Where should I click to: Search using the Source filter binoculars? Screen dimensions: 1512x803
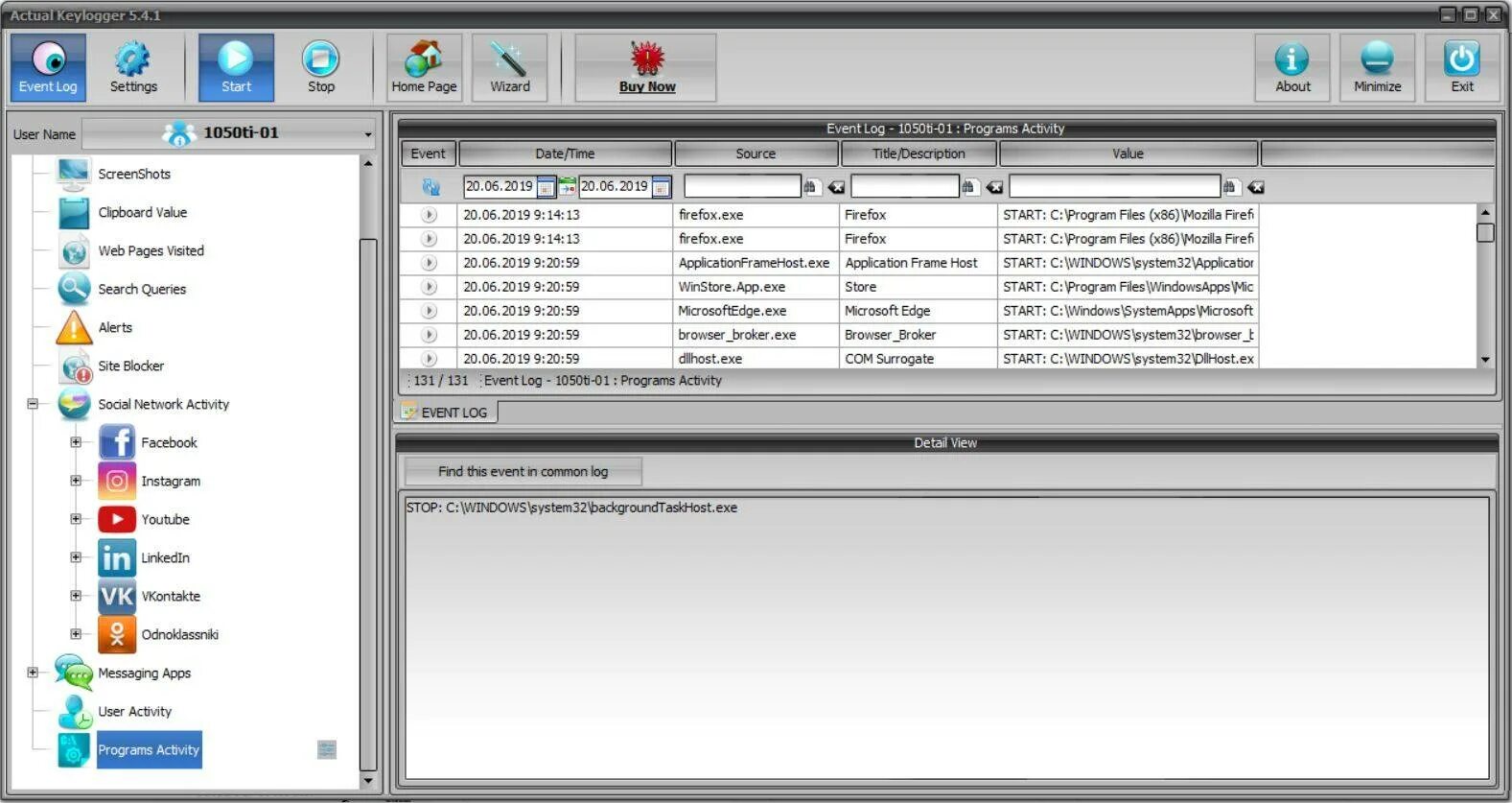click(x=811, y=187)
